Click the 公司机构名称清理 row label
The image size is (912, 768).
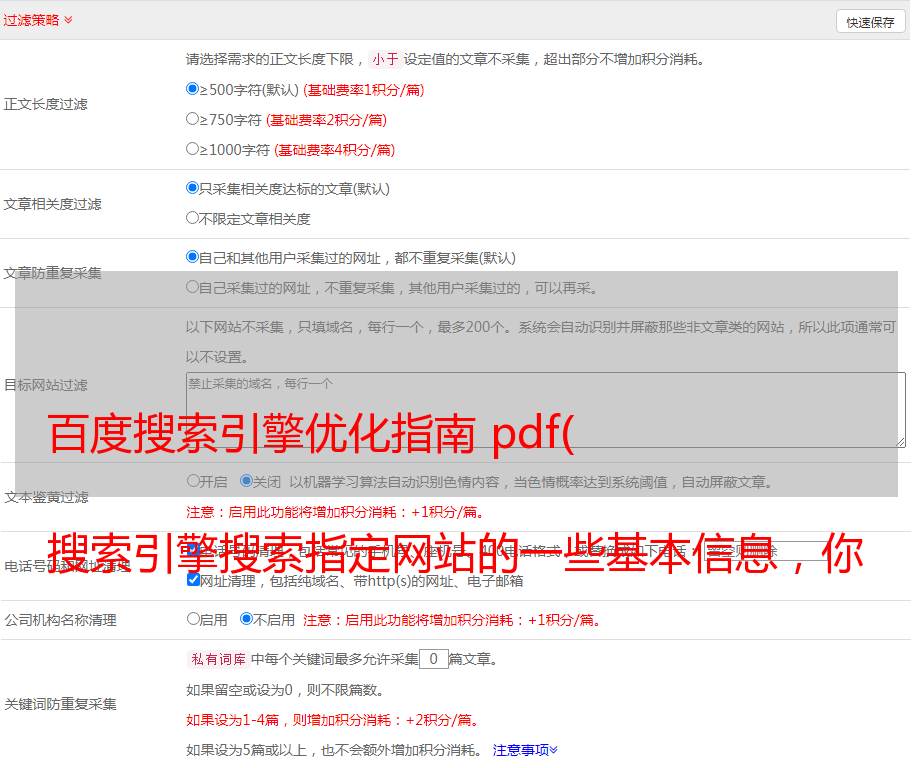60,620
